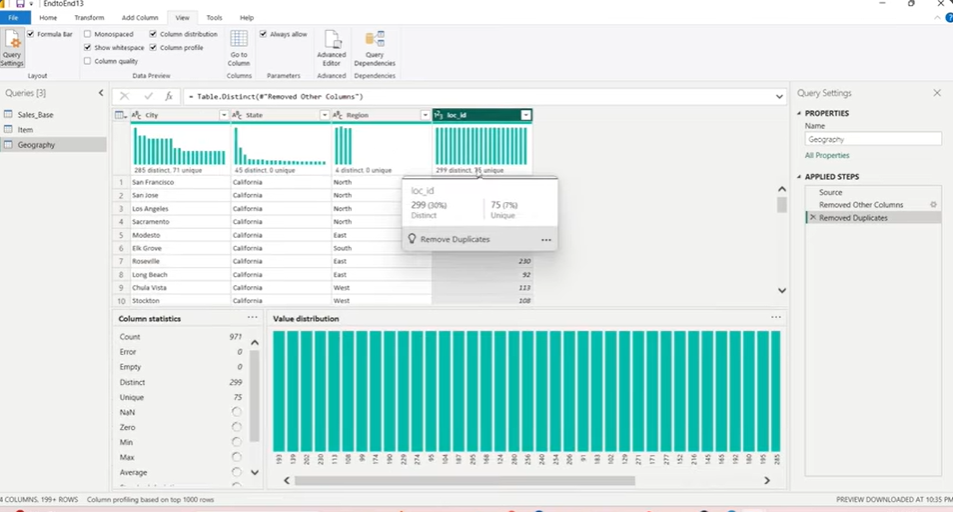Click the Item query table icon
Screen dimensions: 953x512
tap(8, 130)
